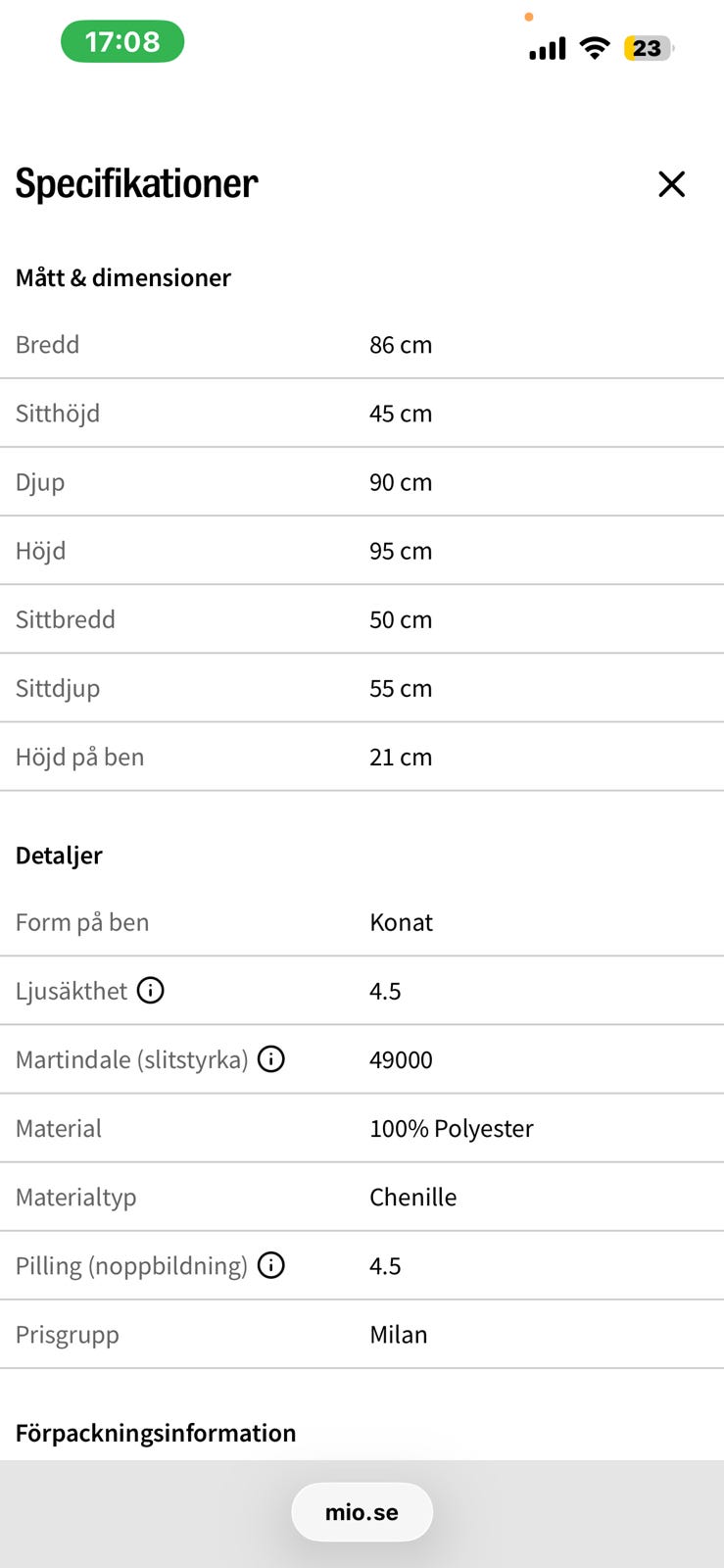Tap the Materialtyp Chenille value
Image resolution: width=724 pixels, height=1568 pixels.
413,1198
